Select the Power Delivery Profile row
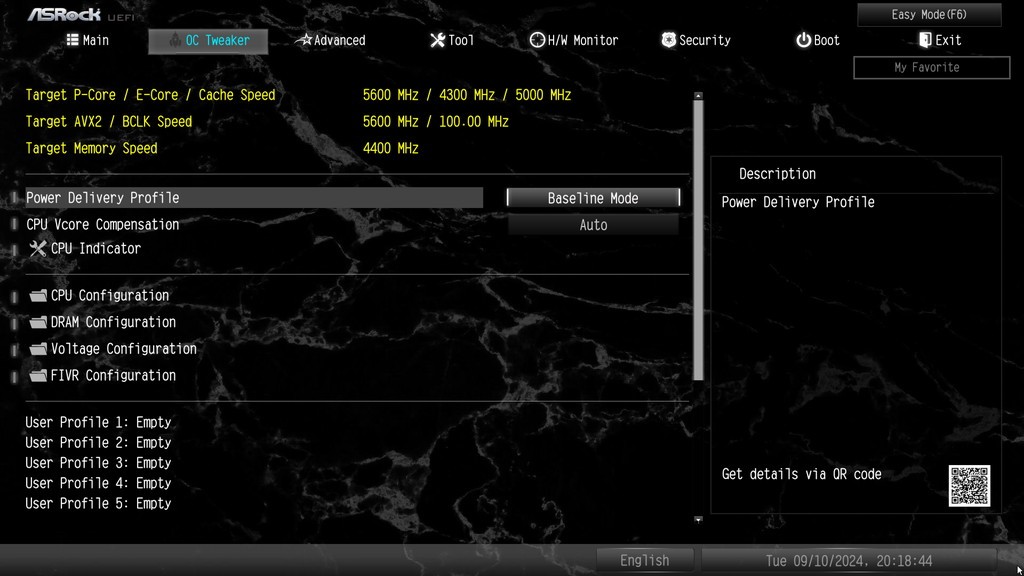Viewport: 1024px width, 576px height. click(x=254, y=198)
